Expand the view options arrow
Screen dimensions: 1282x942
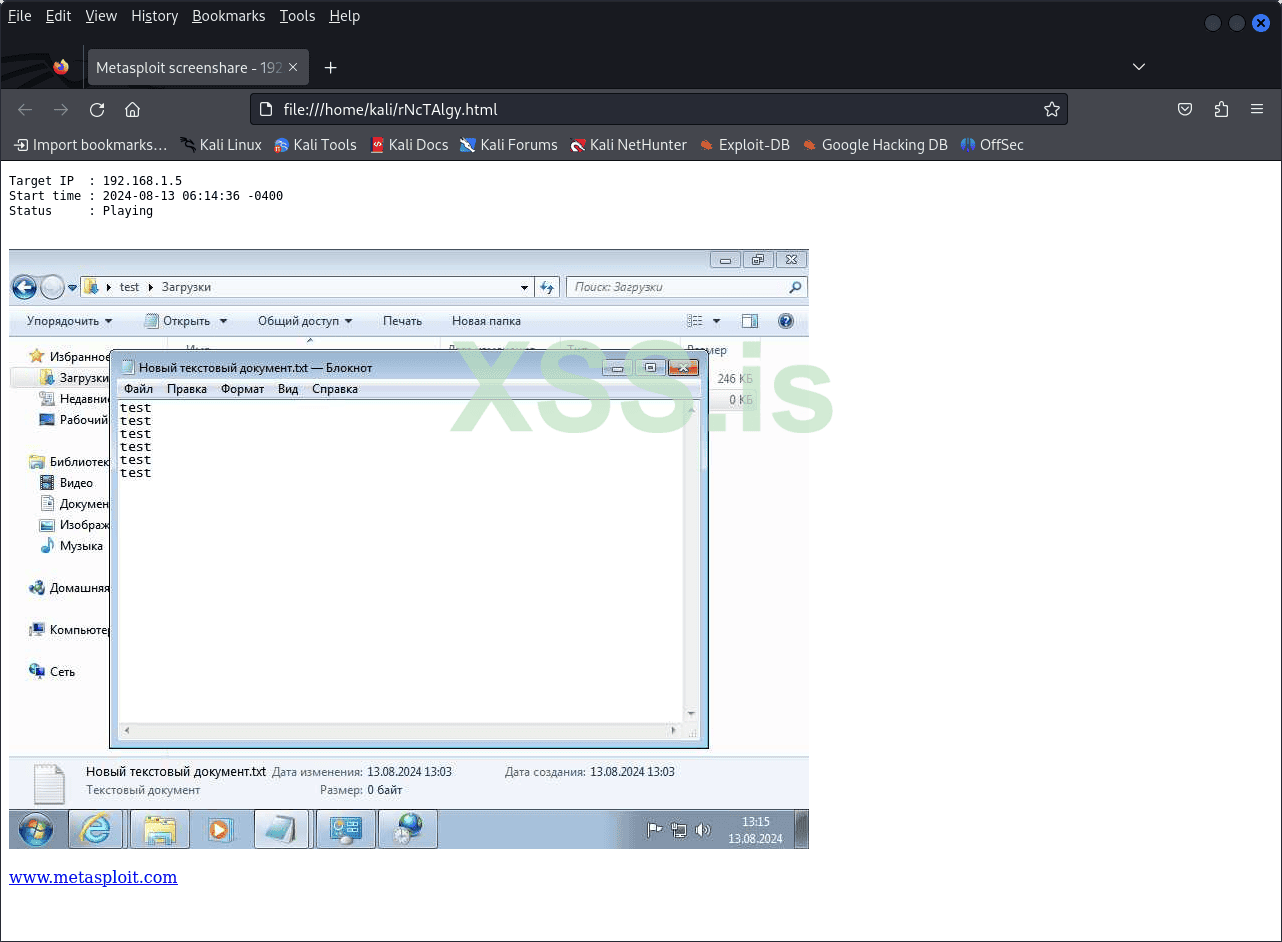tap(716, 321)
